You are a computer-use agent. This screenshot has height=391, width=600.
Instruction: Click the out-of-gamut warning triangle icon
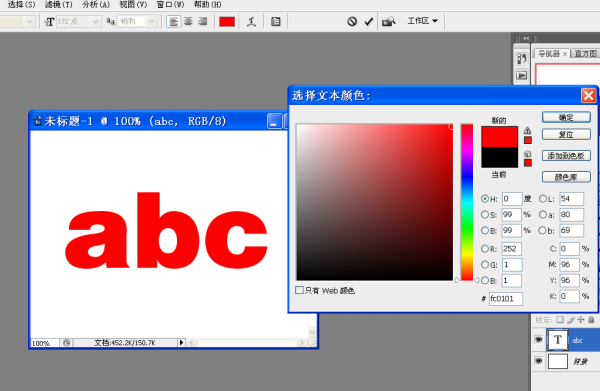tap(528, 130)
